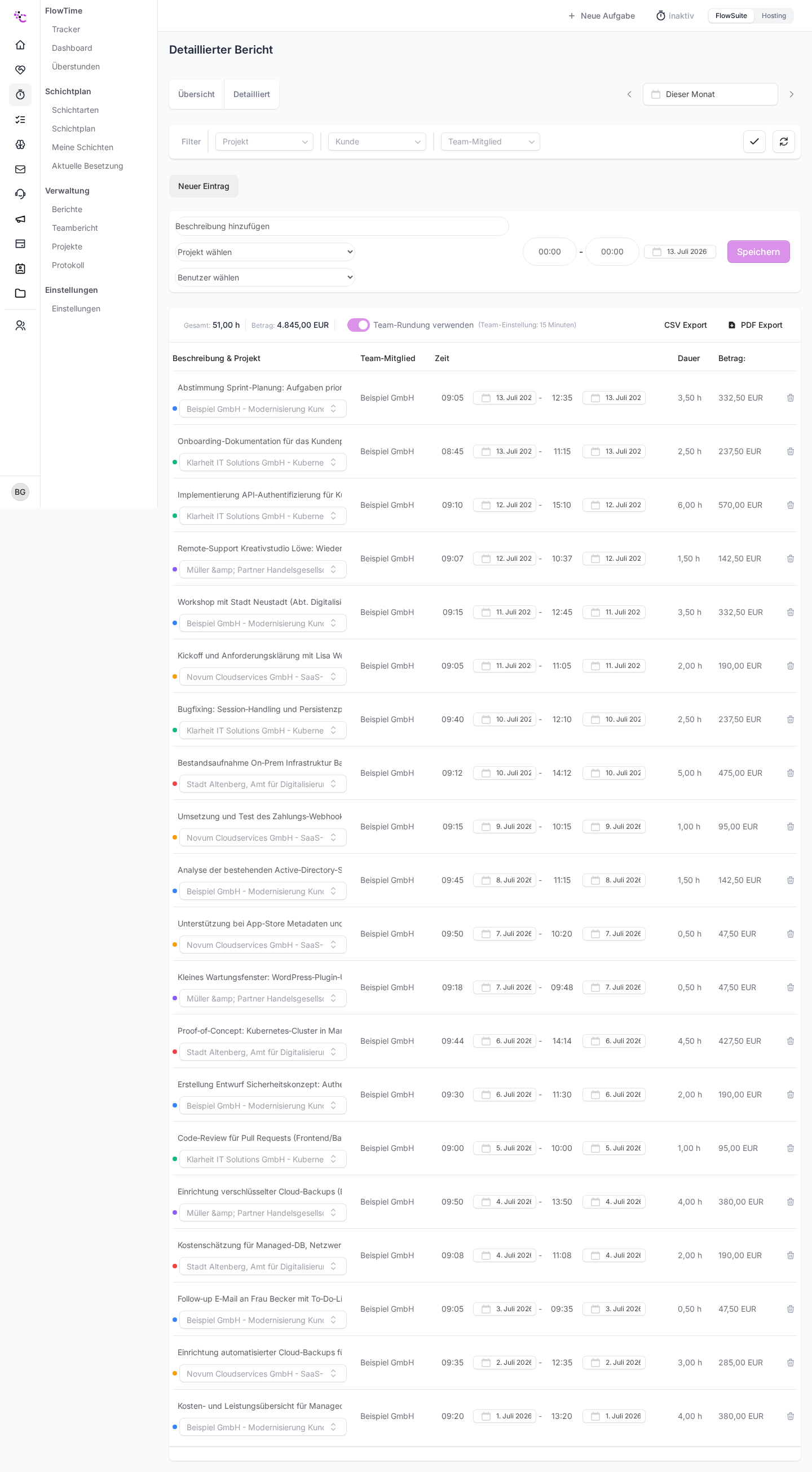Go to next month with right chevron
812x1472 pixels.
click(792, 94)
